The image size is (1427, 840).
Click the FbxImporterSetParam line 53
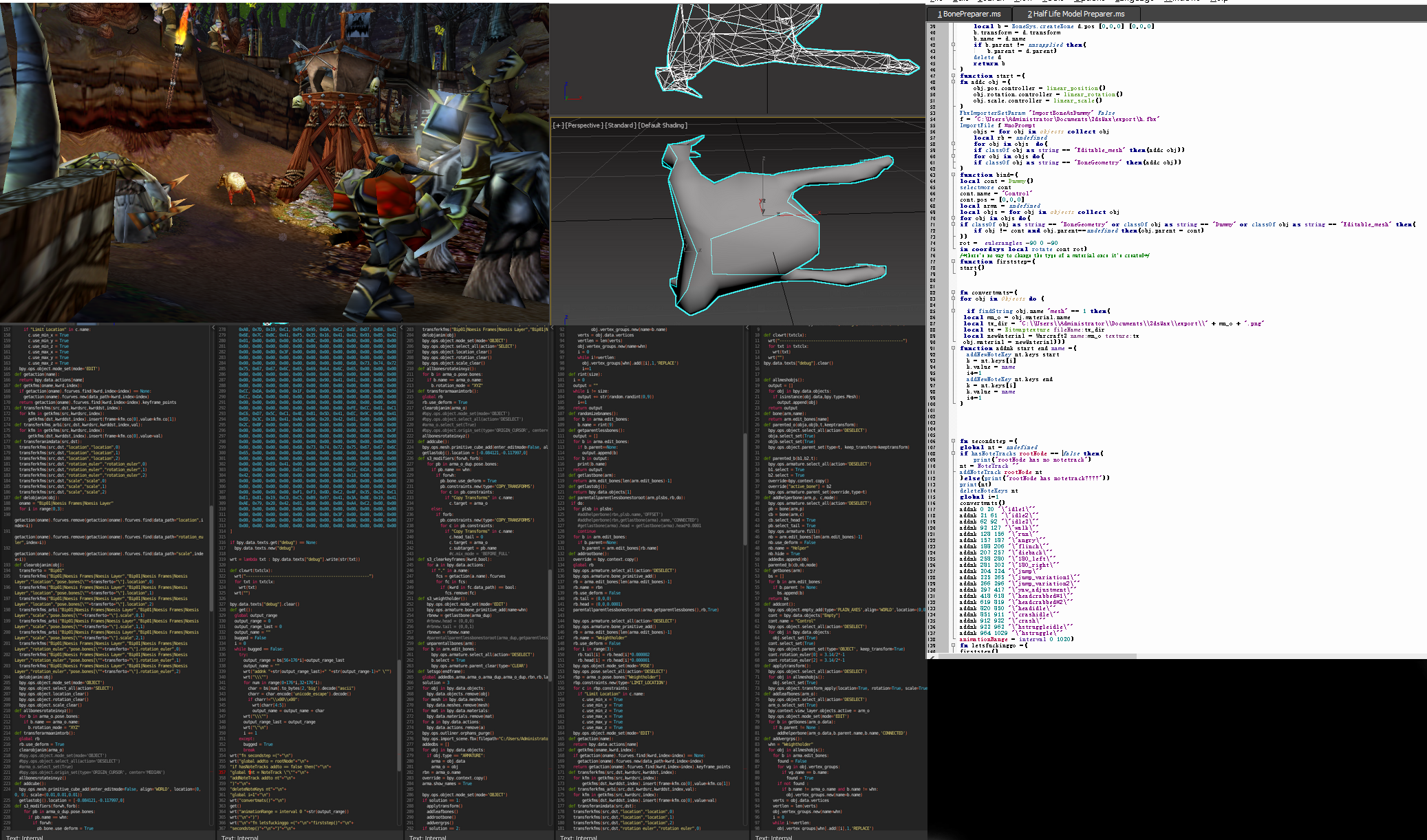tap(1038, 113)
